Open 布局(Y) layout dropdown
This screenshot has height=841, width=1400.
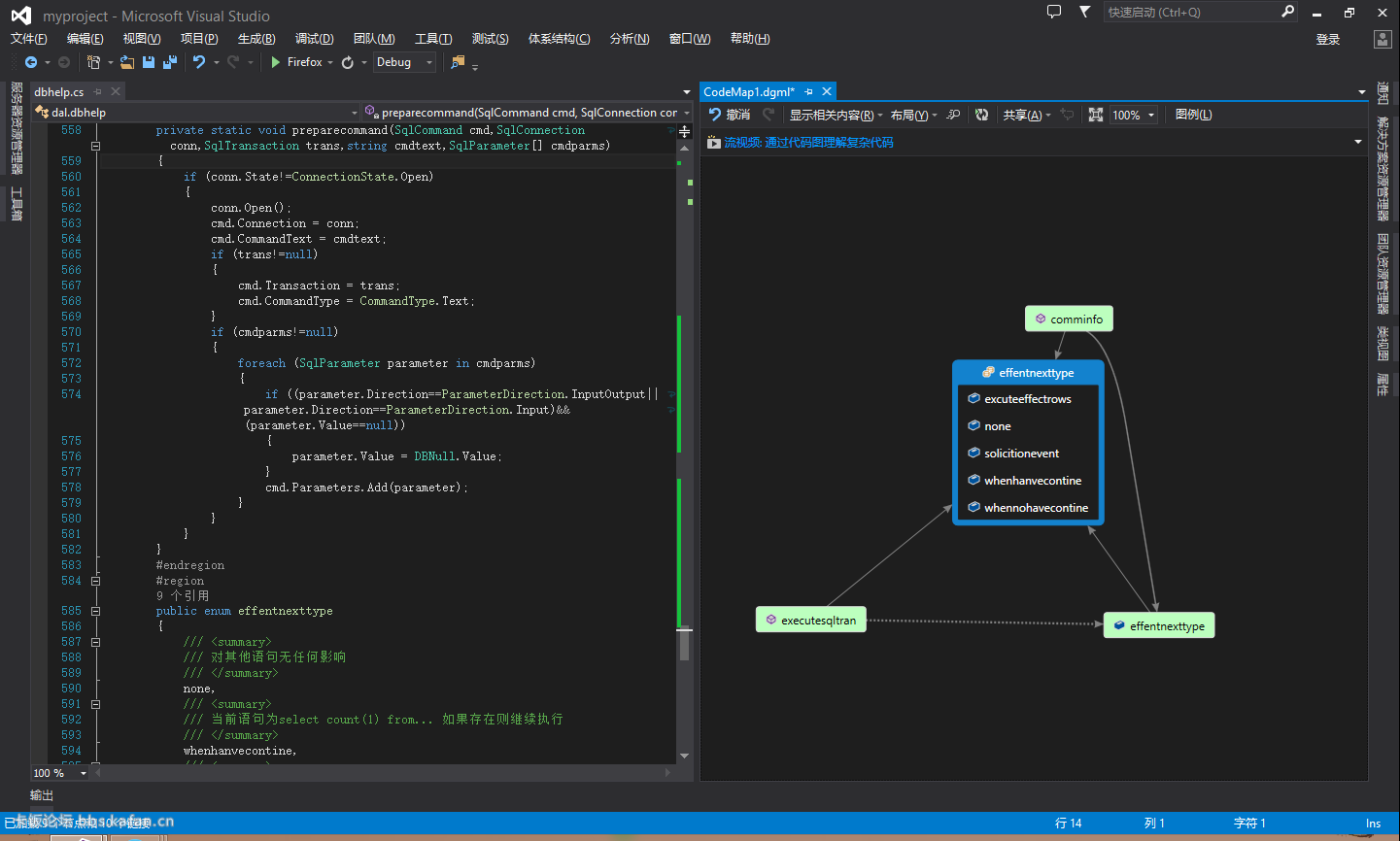tap(913, 115)
